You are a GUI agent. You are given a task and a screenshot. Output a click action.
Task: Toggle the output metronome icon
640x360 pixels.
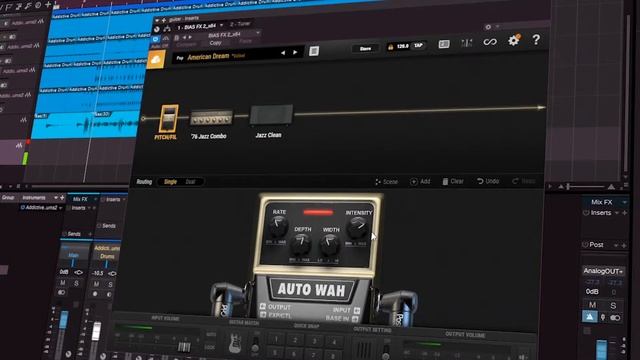[590, 317]
